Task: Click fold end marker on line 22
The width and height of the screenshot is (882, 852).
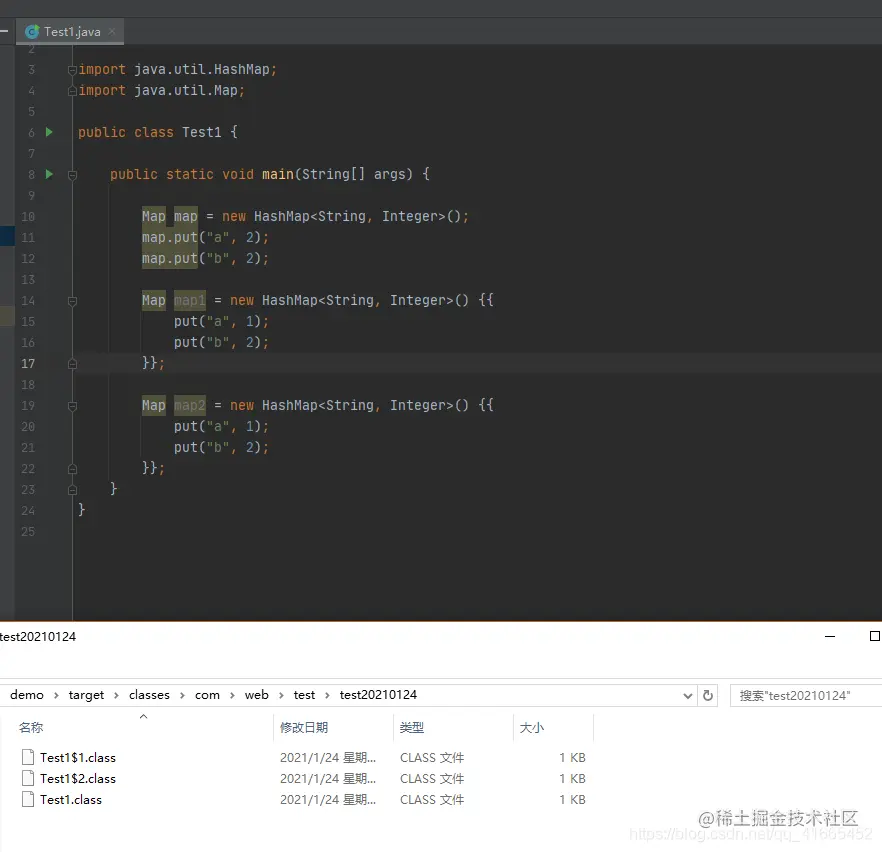Action: pyautogui.click(x=72, y=468)
